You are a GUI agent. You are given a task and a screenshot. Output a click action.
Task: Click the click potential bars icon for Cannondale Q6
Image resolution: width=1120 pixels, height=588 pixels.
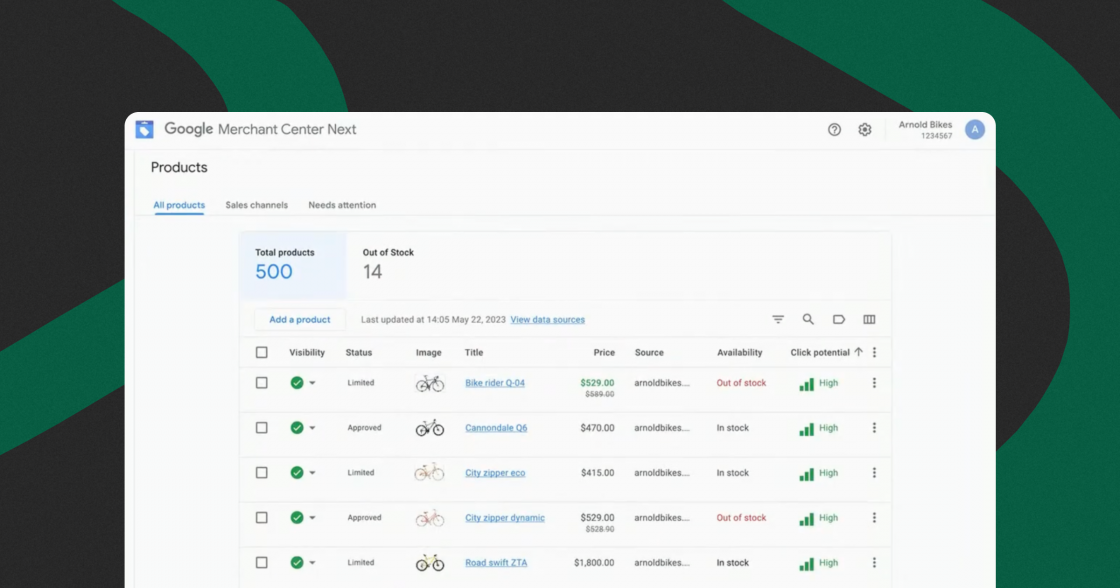click(x=806, y=429)
